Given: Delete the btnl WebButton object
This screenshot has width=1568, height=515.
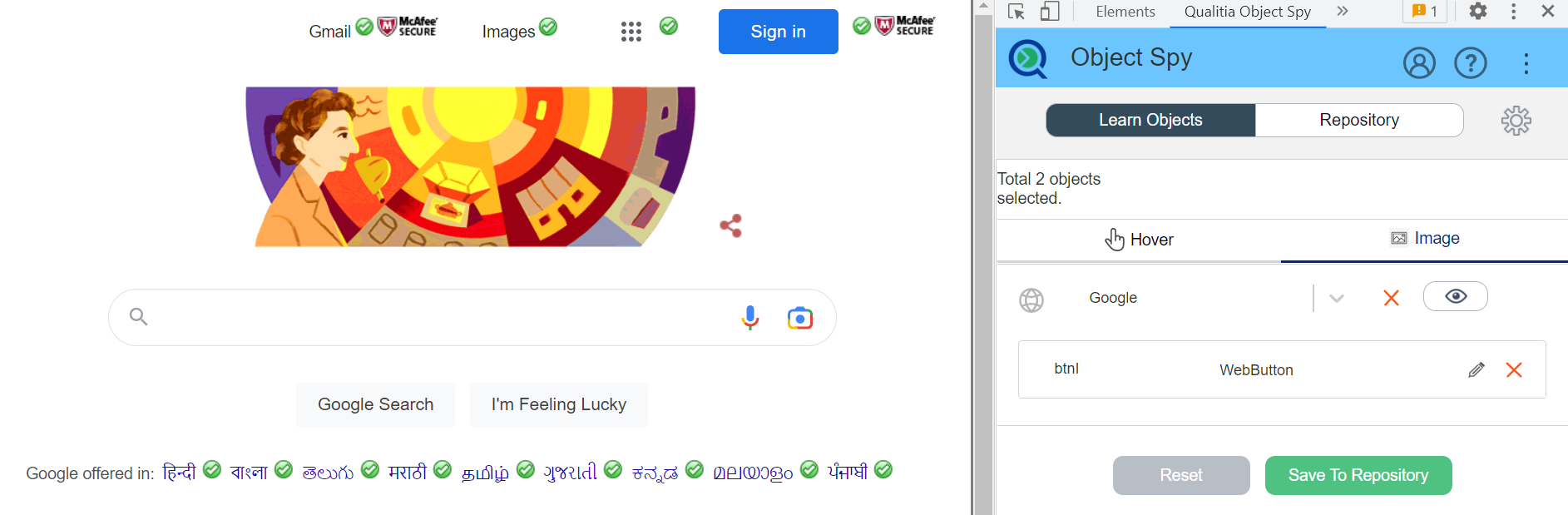Looking at the screenshot, I should (x=1514, y=369).
